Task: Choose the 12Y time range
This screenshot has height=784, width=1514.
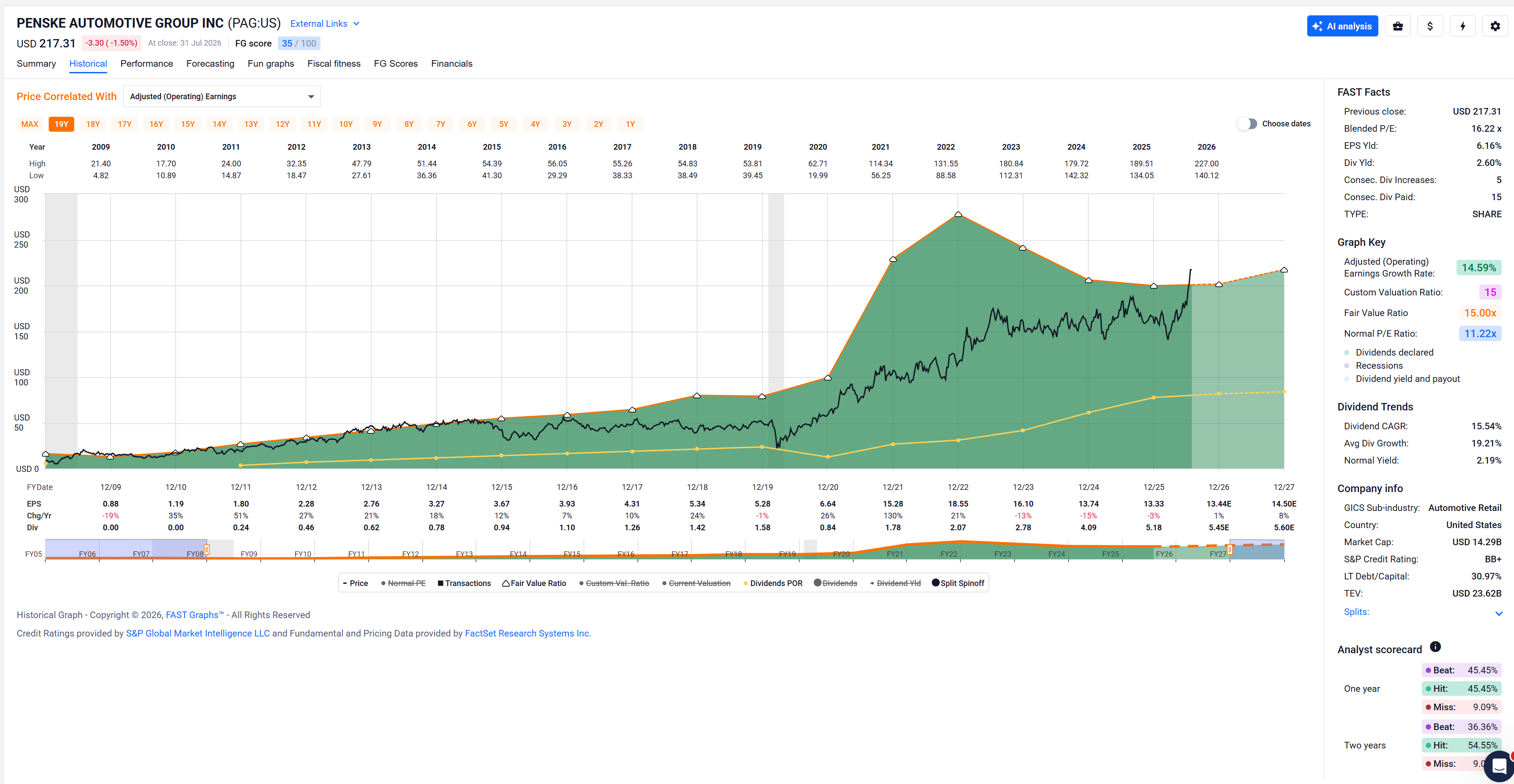Action: point(283,124)
